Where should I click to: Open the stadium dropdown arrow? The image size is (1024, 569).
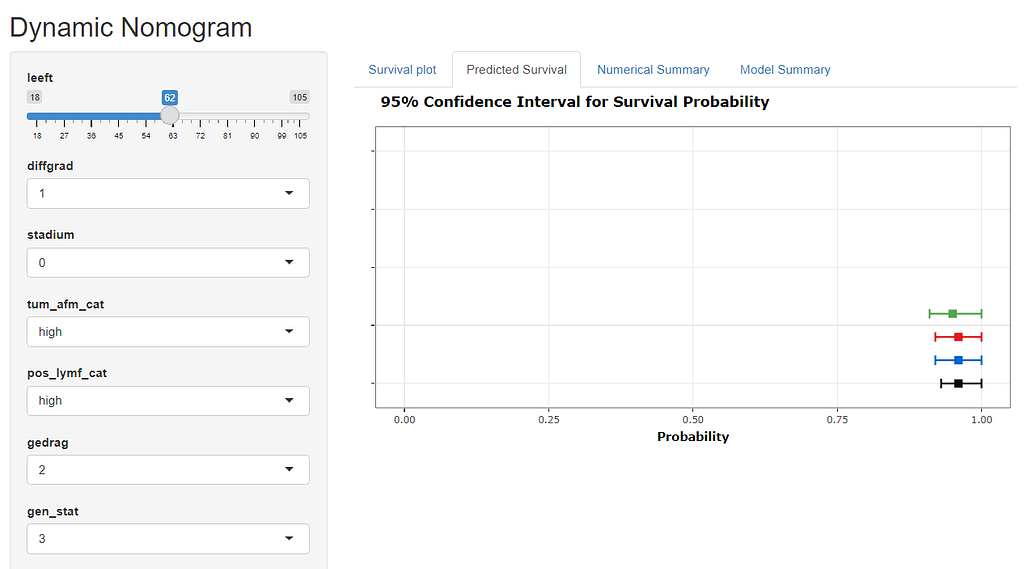click(289, 263)
